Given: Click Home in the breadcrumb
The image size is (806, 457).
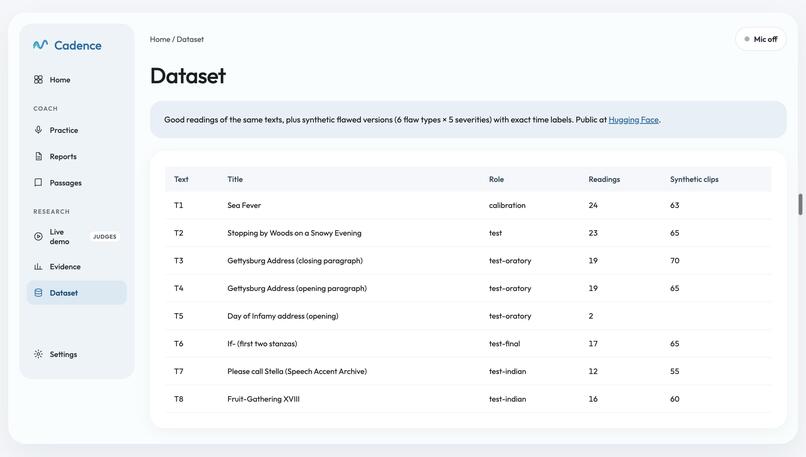Looking at the screenshot, I should tap(160, 39).
